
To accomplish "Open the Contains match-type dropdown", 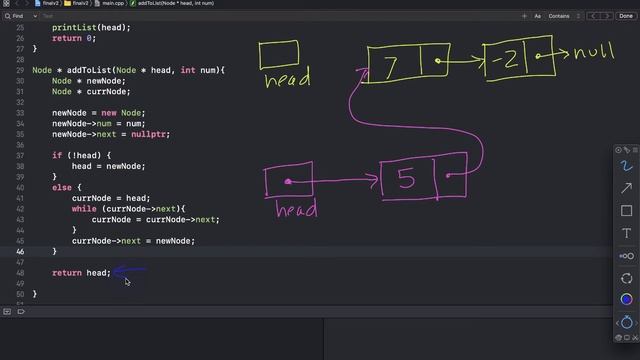I will click(x=564, y=16).
